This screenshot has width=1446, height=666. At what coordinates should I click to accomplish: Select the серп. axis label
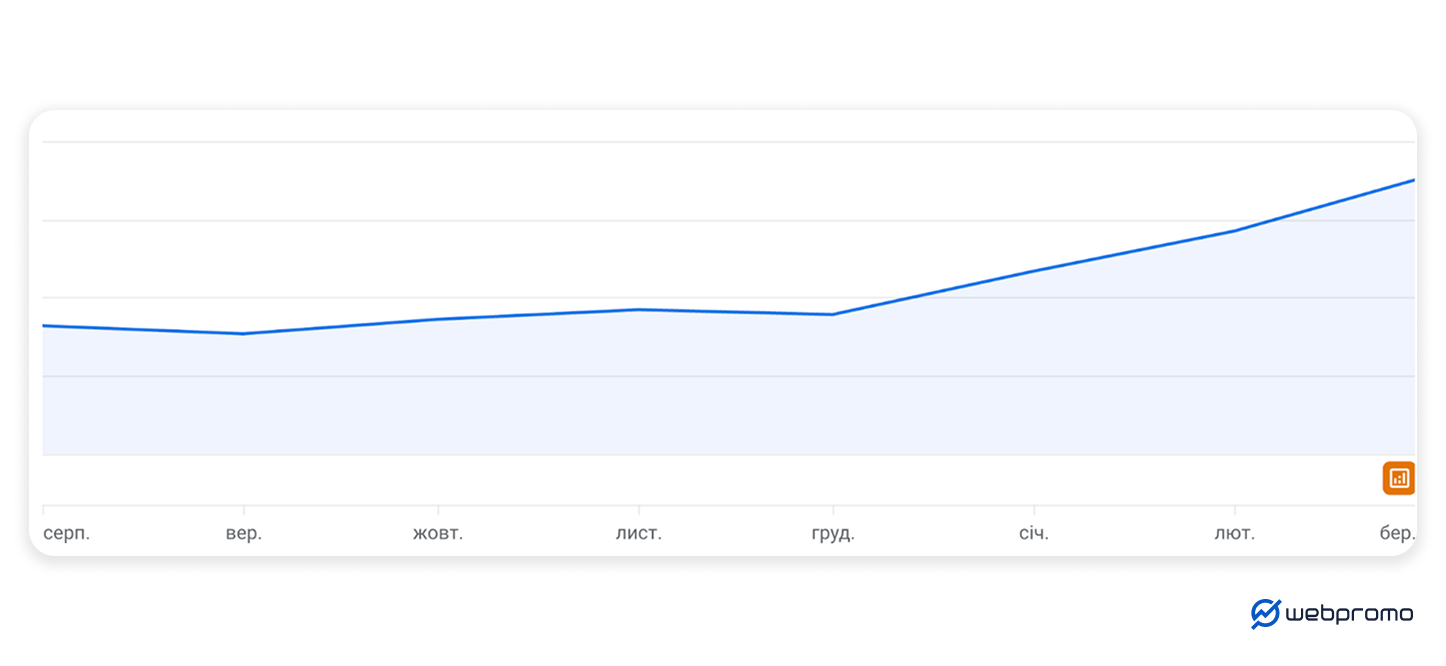[66, 533]
